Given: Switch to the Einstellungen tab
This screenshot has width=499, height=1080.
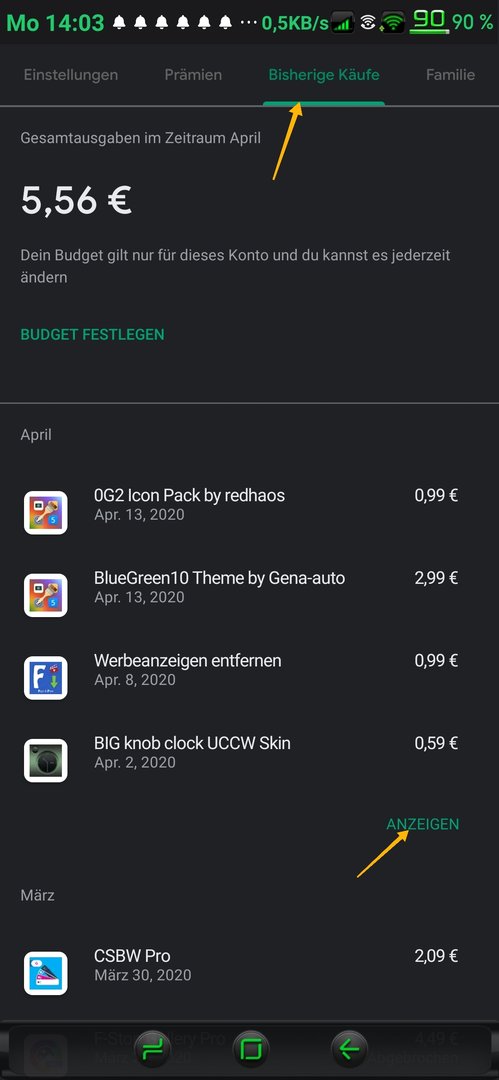Looking at the screenshot, I should [x=71, y=74].
